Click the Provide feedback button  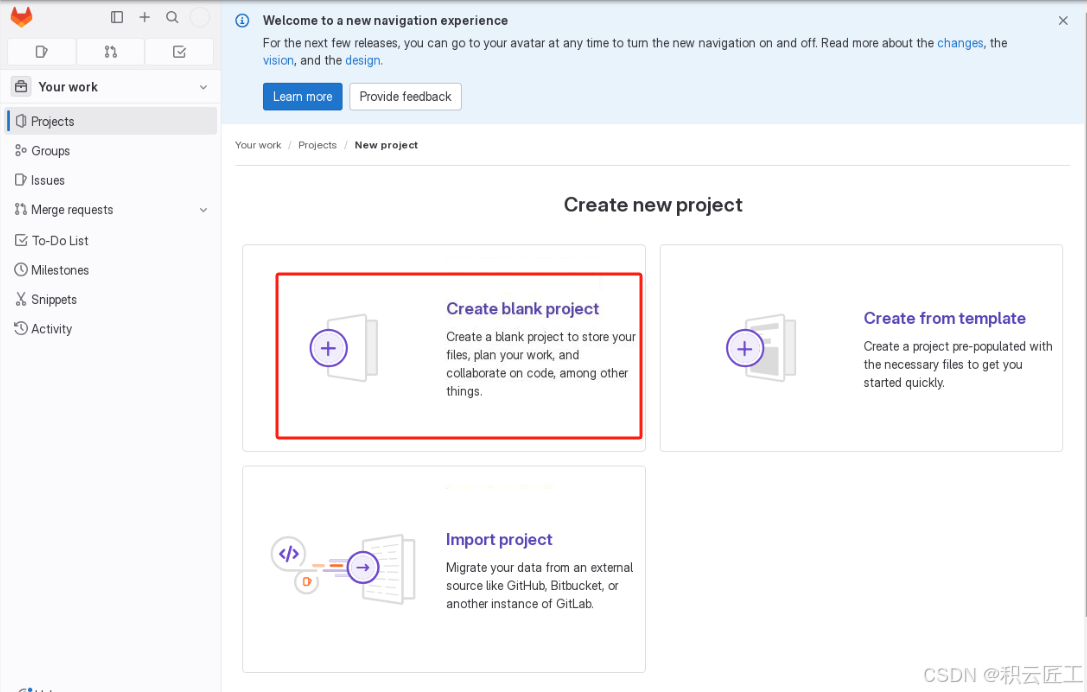[406, 96]
